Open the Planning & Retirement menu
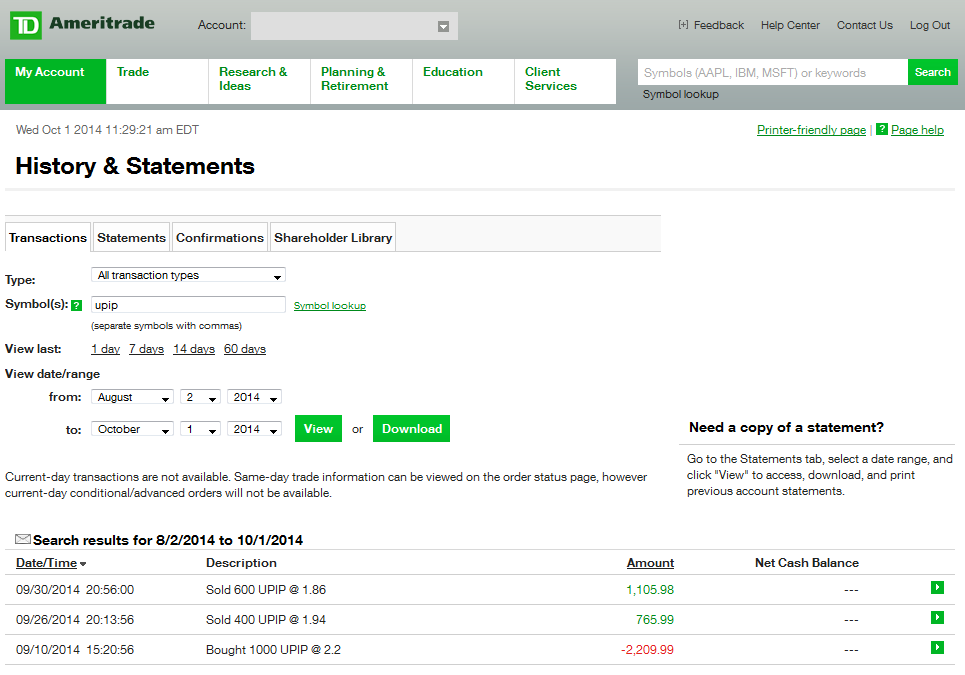 362,81
